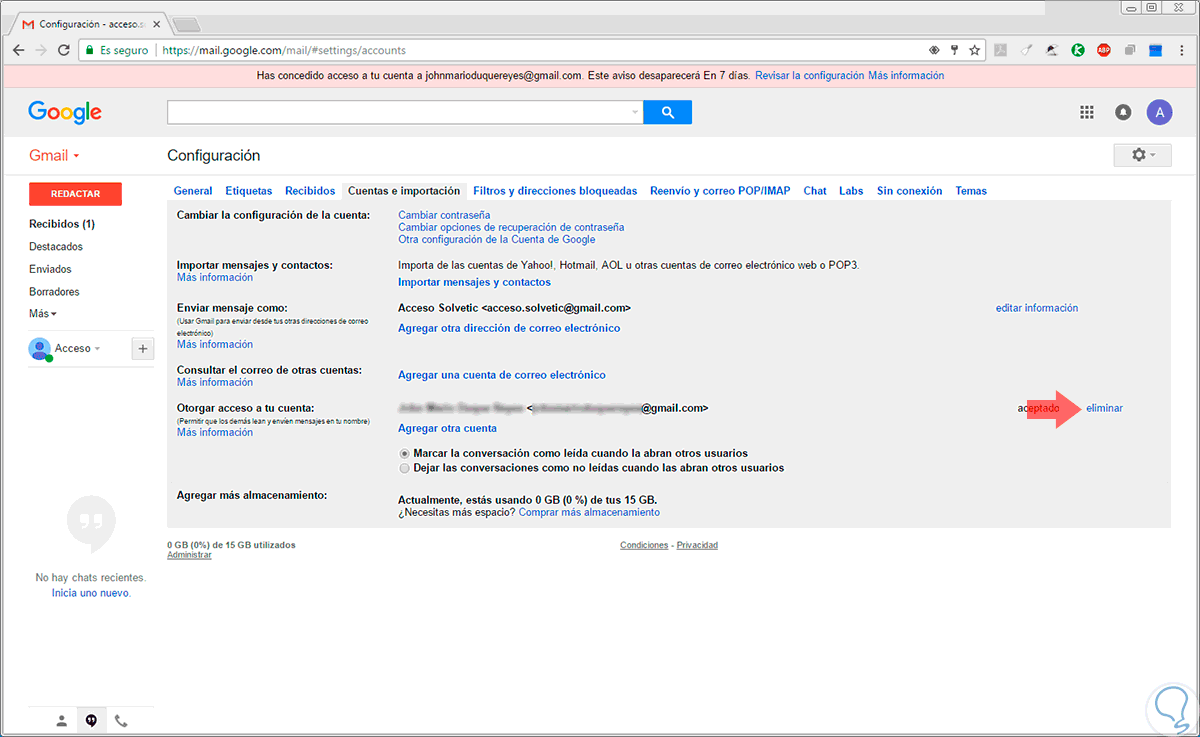Open the Adobe PDF extension icon
Viewport: 1200px width, 737px height.
tap(1001, 50)
